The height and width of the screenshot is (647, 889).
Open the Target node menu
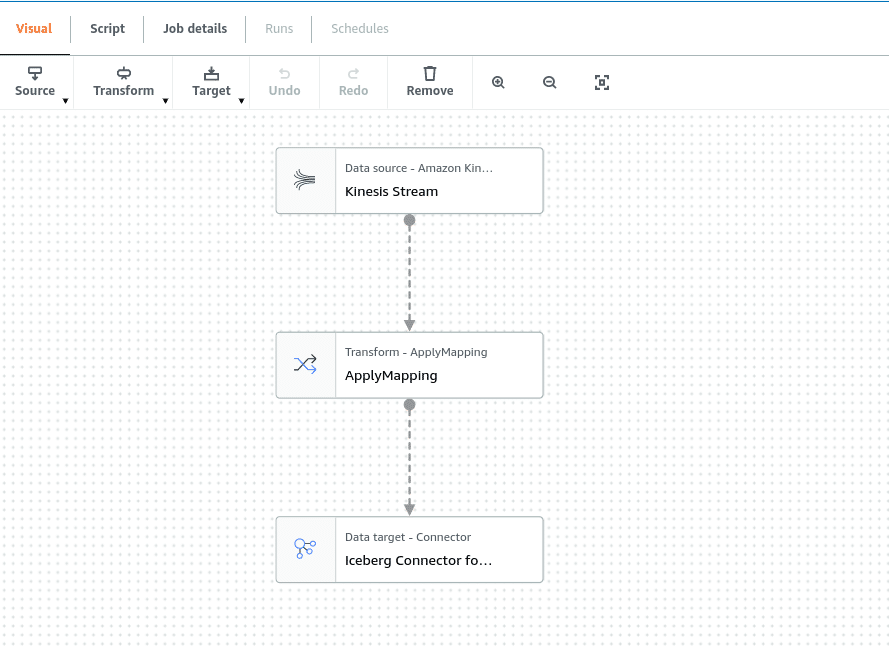[x=211, y=82]
